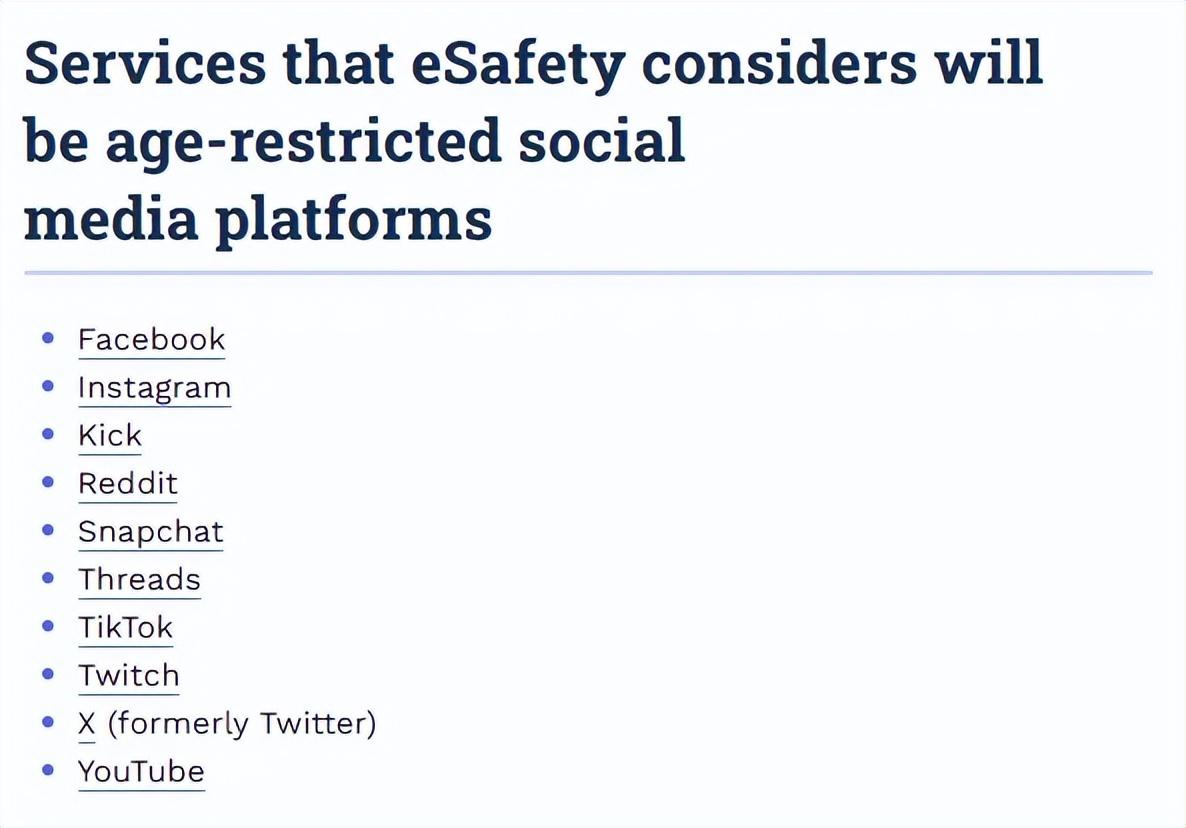Click the 'media platforms' heading line

(257, 217)
